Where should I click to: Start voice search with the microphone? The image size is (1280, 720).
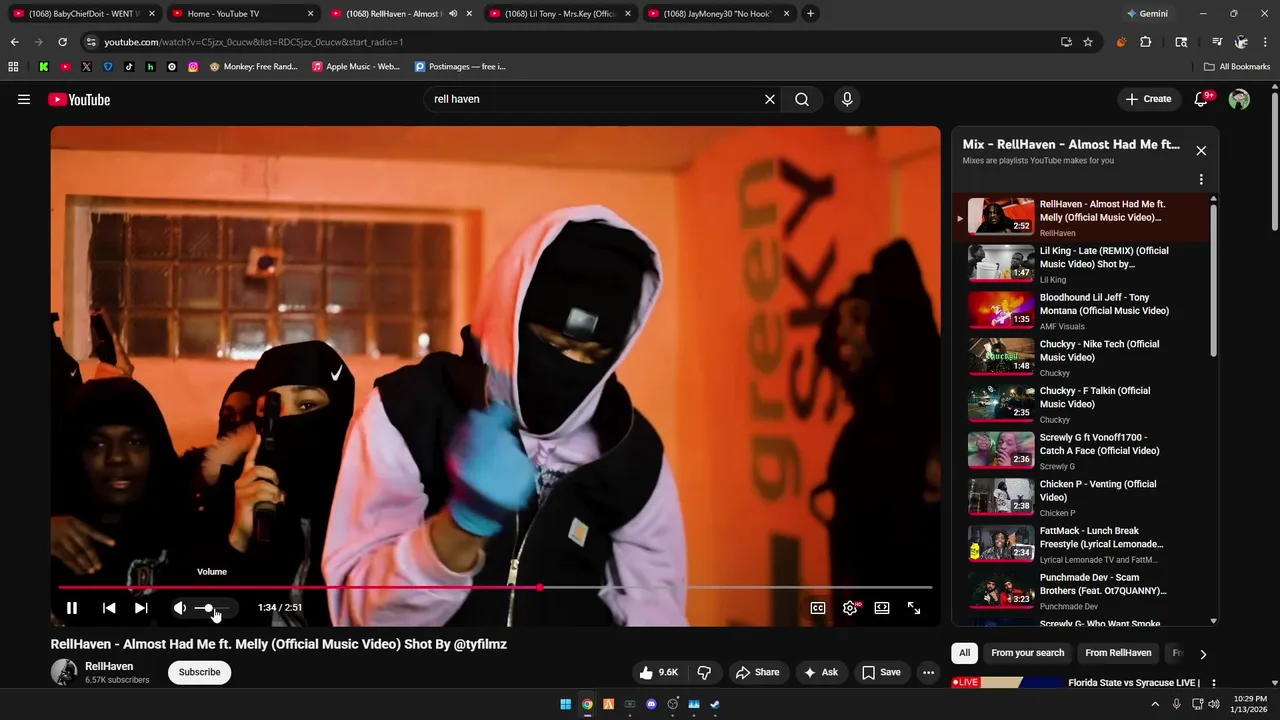[x=847, y=99]
